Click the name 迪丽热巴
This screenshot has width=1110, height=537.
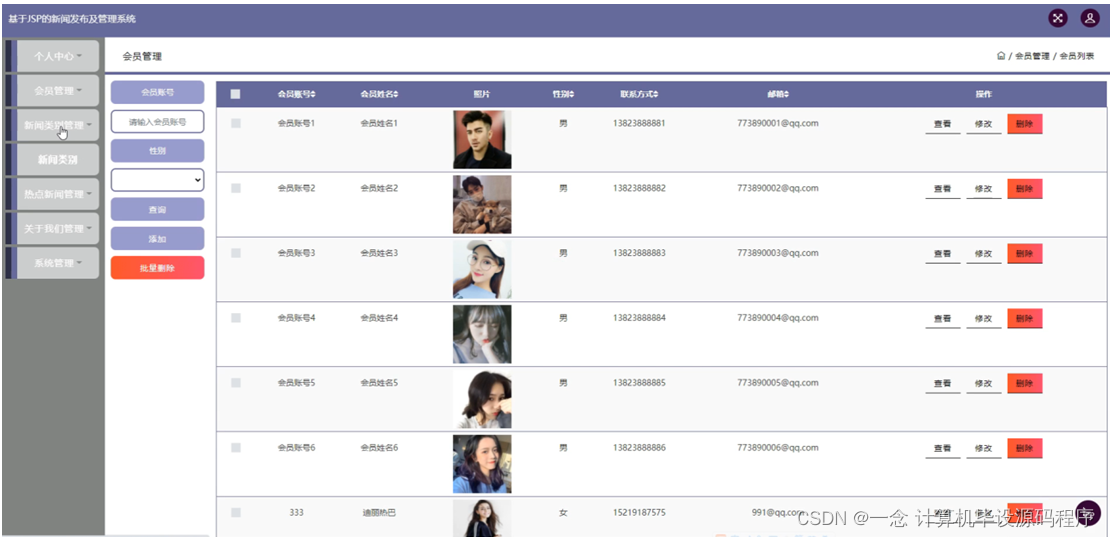(379, 512)
